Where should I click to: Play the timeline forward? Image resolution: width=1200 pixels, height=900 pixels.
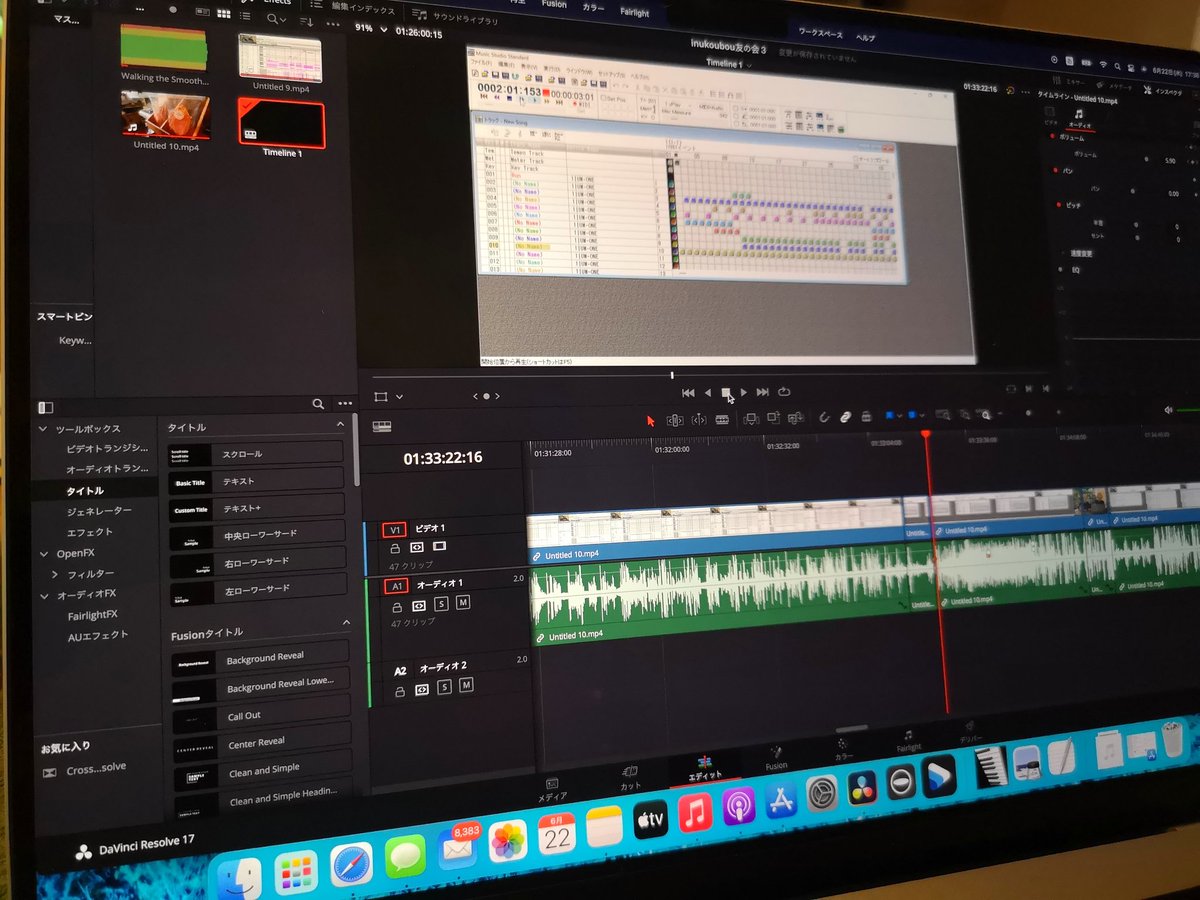[743, 393]
